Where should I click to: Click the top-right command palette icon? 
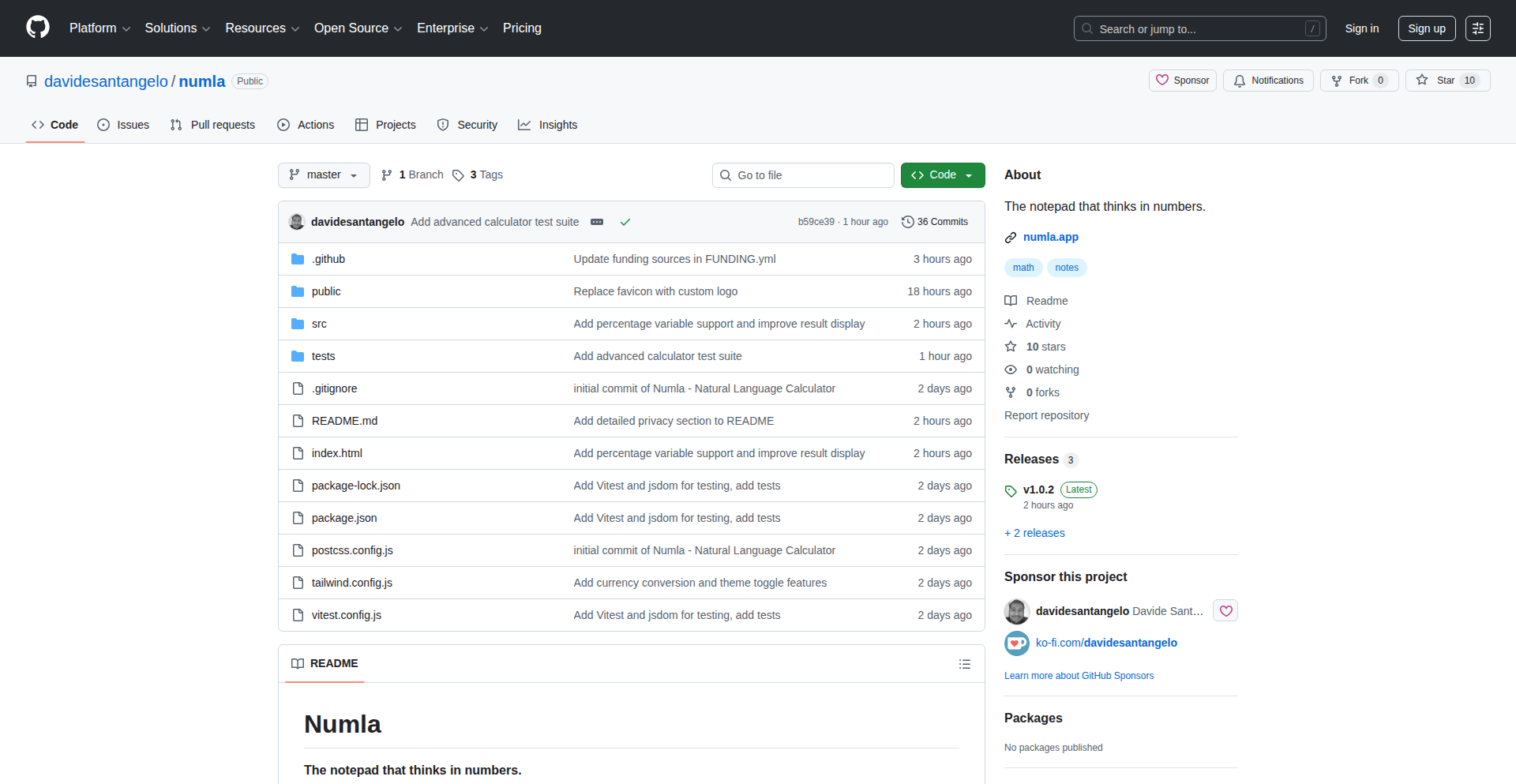pos(1477,28)
